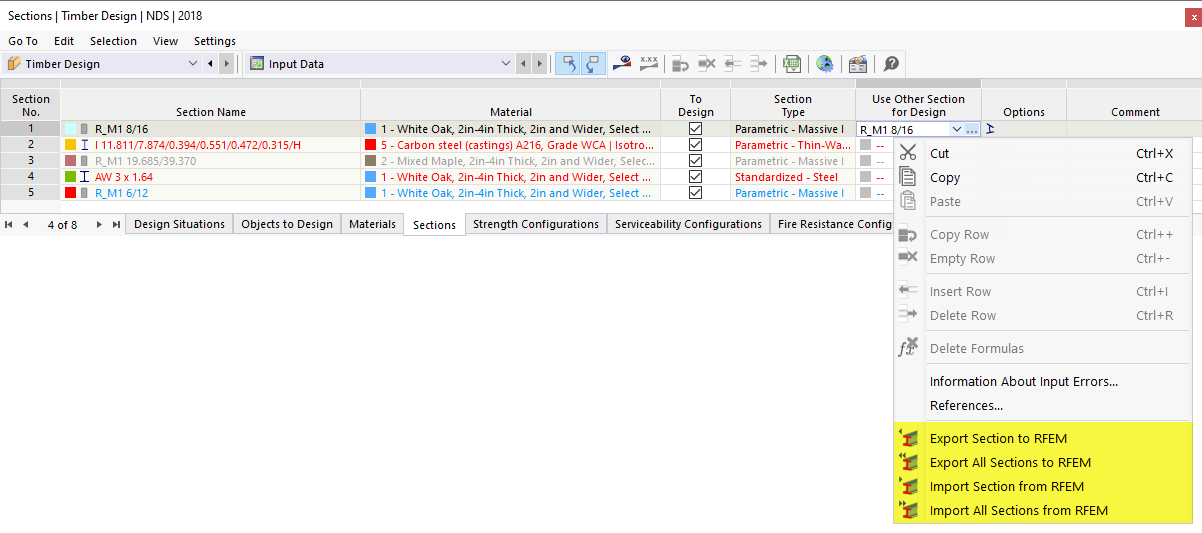
Task: Click the Copy icon in context menu
Action: 908,177
